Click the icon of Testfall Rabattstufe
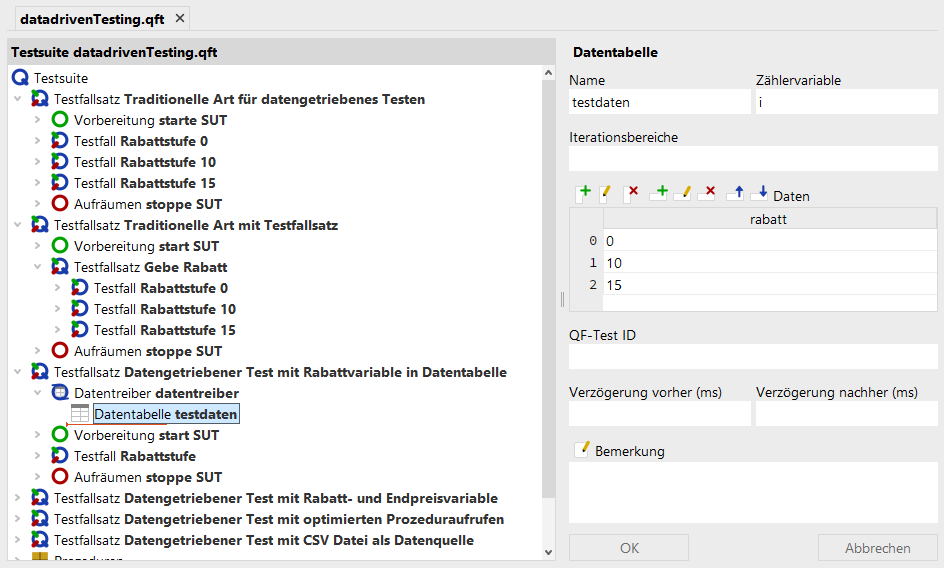 coord(60,455)
